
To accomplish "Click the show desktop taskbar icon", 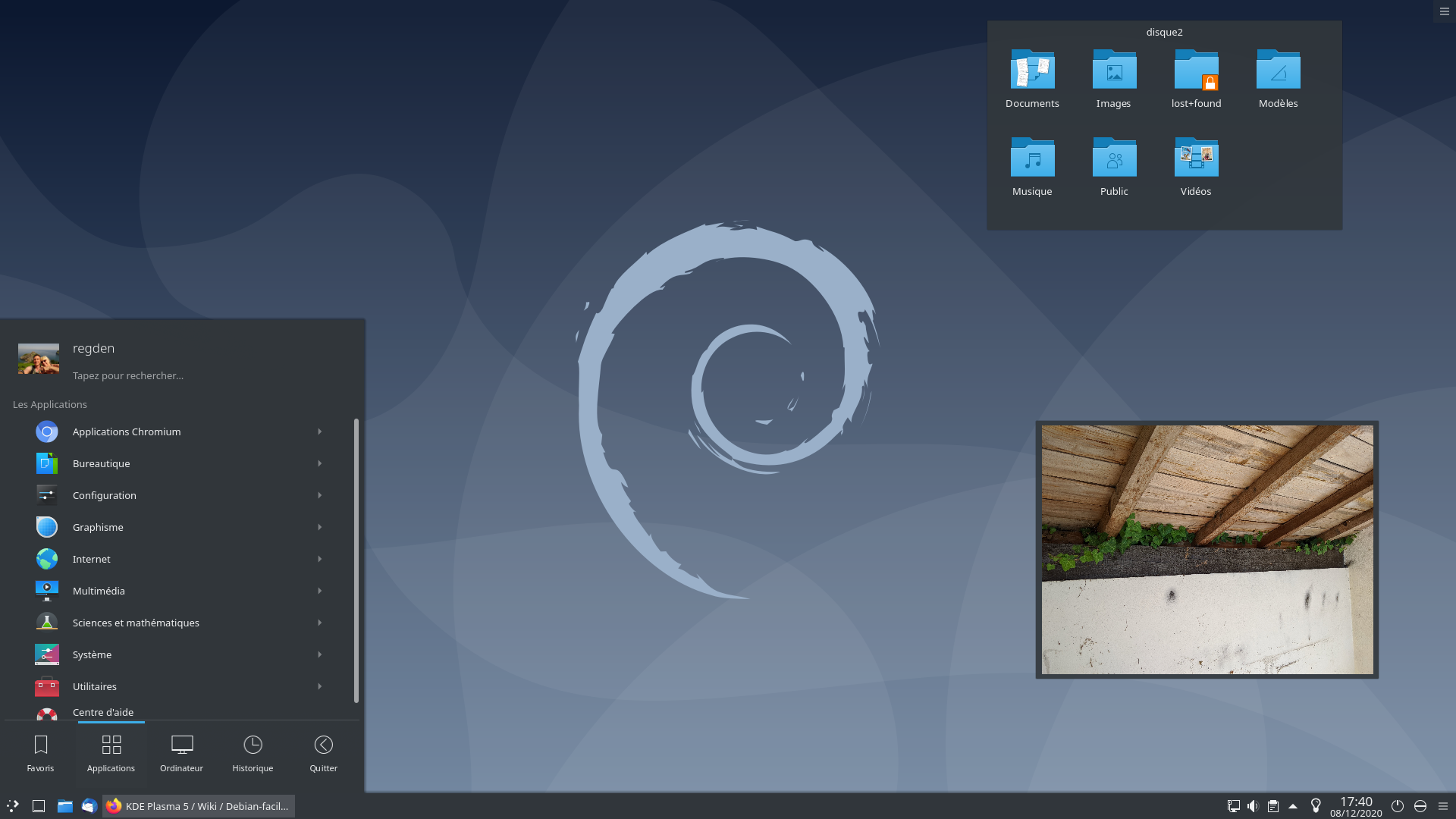I will (x=39, y=806).
